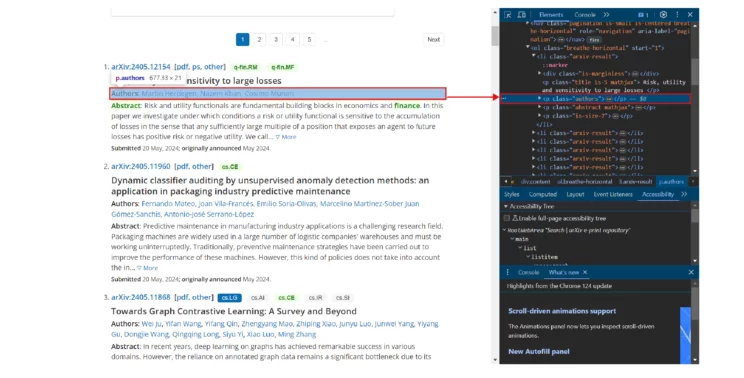744x378 pixels.
Task: Click the What's new drawer scrollbar
Action: [x=695, y=304]
